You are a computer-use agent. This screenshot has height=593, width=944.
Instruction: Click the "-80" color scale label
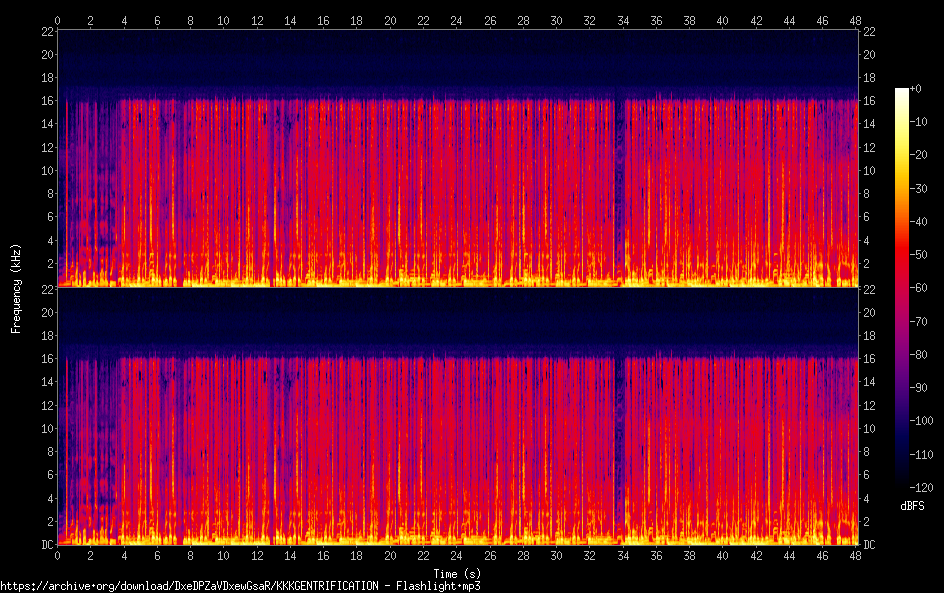click(919, 355)
